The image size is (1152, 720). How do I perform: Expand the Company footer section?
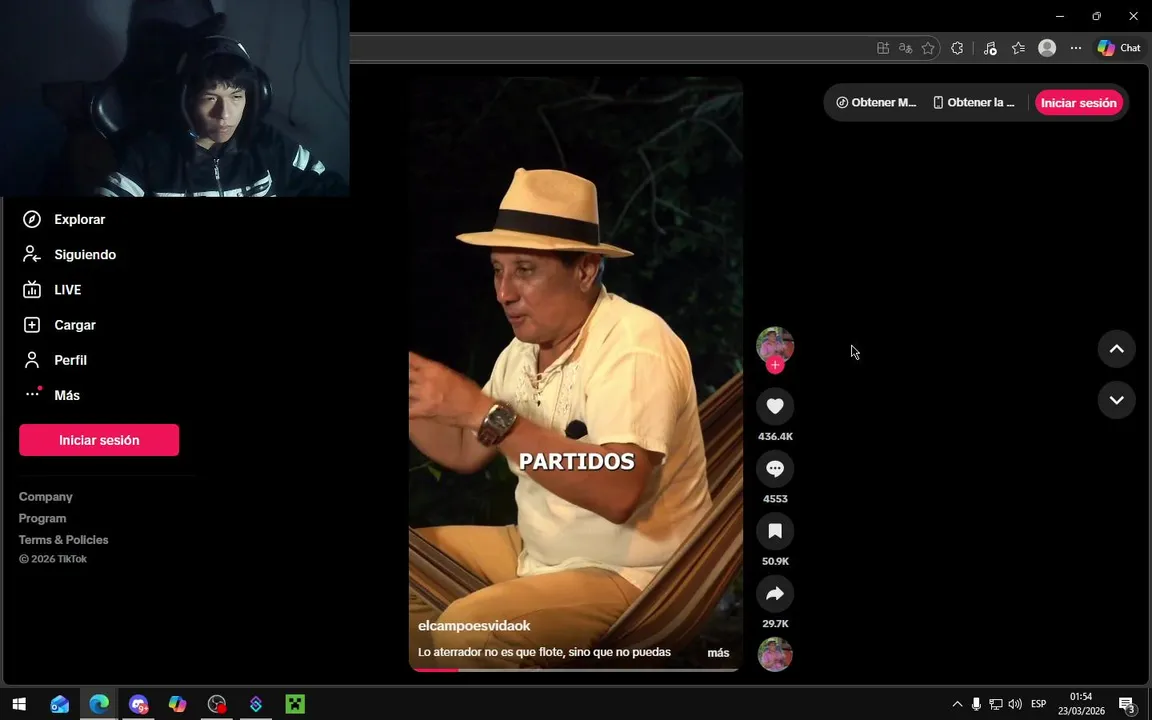pos(46,497)
